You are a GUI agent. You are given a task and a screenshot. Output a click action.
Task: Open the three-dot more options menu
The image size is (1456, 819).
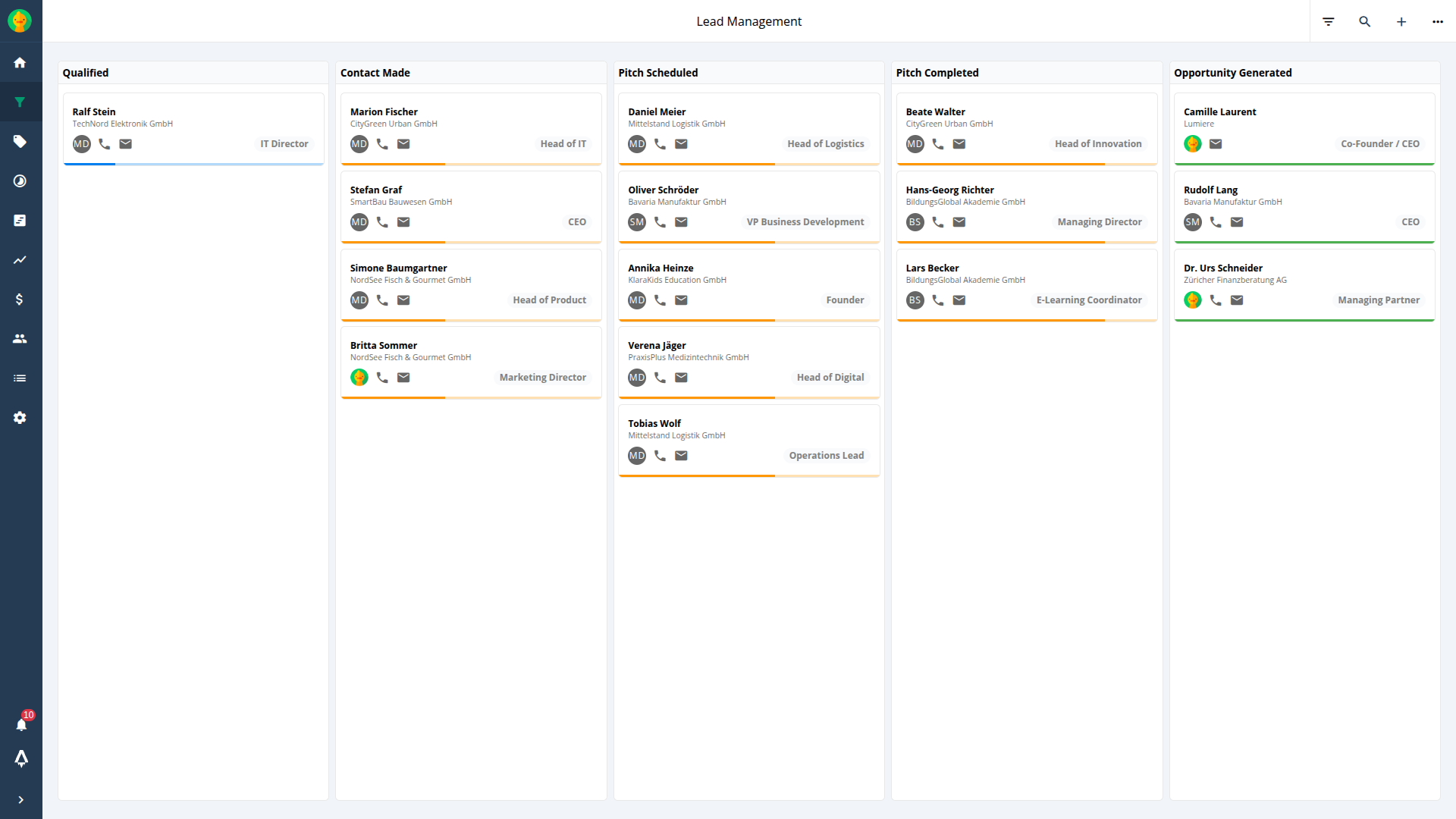click(1437, 21)
